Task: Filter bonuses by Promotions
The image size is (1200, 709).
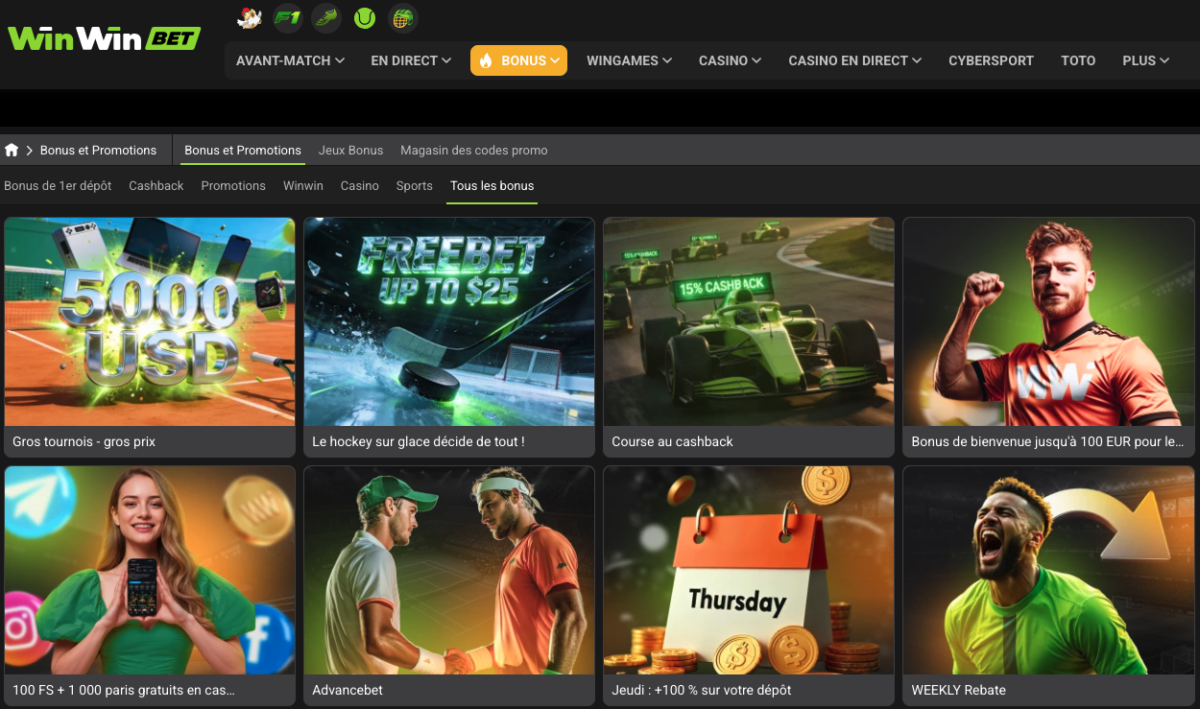Action: [x=233, y=186]
